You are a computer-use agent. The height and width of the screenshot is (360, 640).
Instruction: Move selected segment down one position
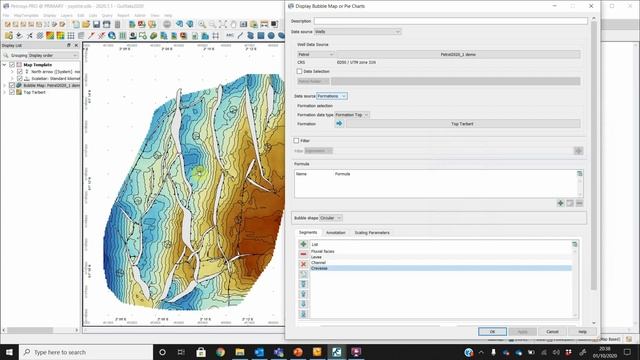pyautogui.click(x=303, y=304)
